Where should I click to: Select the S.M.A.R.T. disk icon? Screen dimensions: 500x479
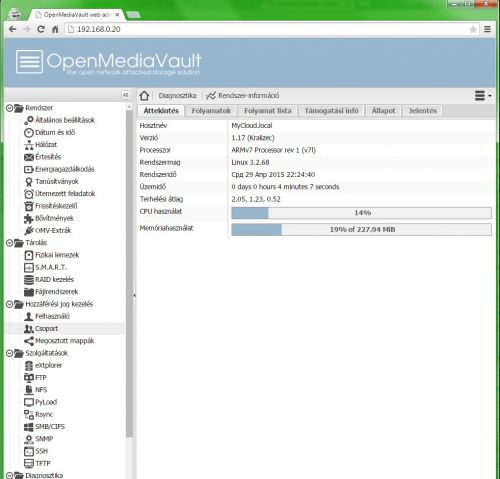coord(29,267)
